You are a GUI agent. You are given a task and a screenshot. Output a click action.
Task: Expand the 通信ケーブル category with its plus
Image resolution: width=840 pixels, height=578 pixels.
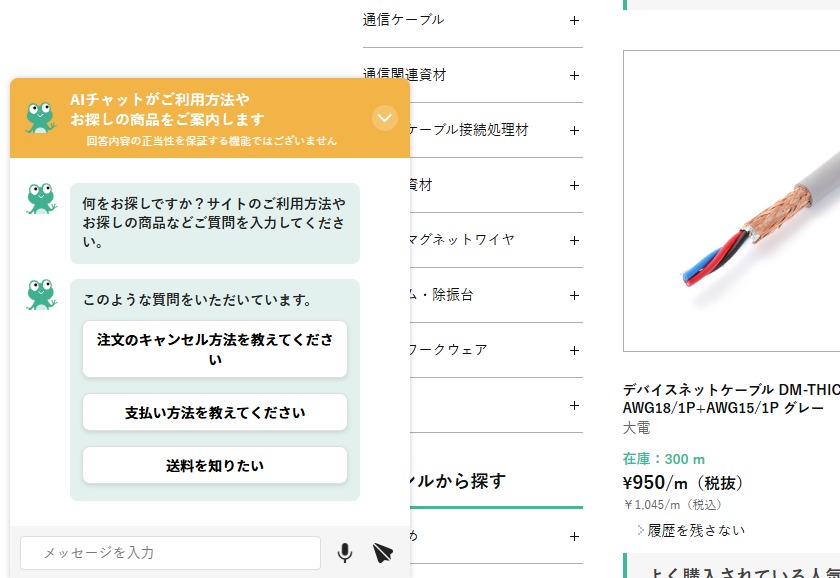coord(574,20)
